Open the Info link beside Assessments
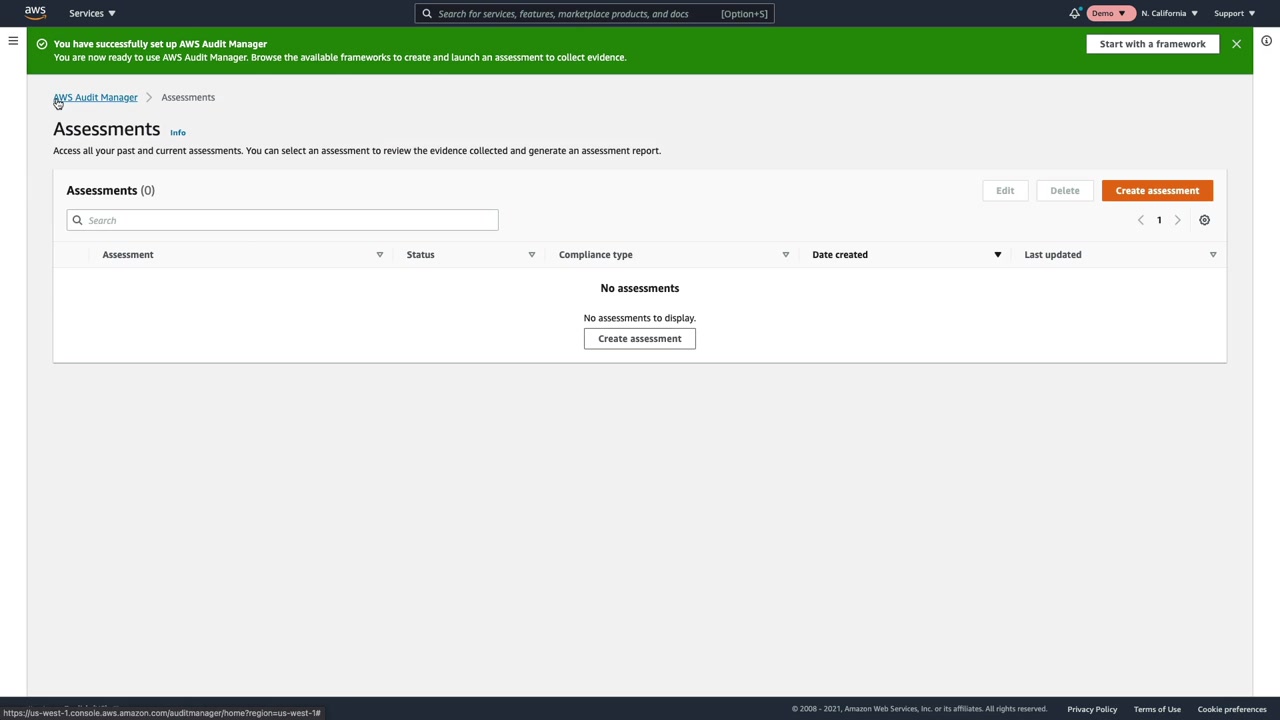 coord(178,132)
